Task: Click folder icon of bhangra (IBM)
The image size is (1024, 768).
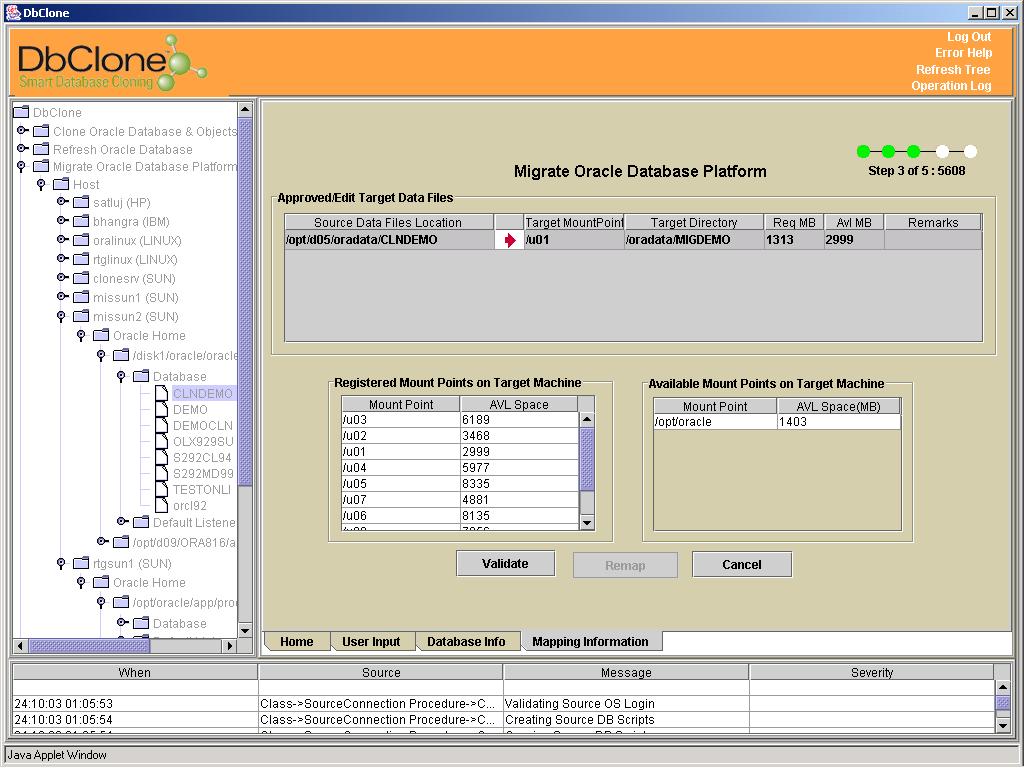Action: pos(81,221)
